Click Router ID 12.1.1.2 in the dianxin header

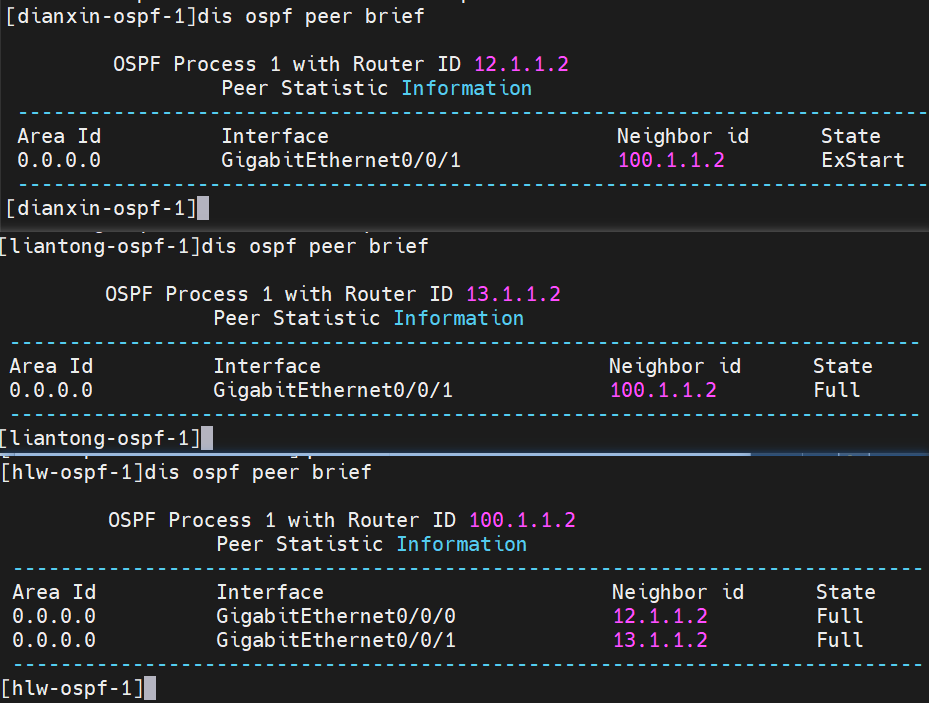(521, 64)
